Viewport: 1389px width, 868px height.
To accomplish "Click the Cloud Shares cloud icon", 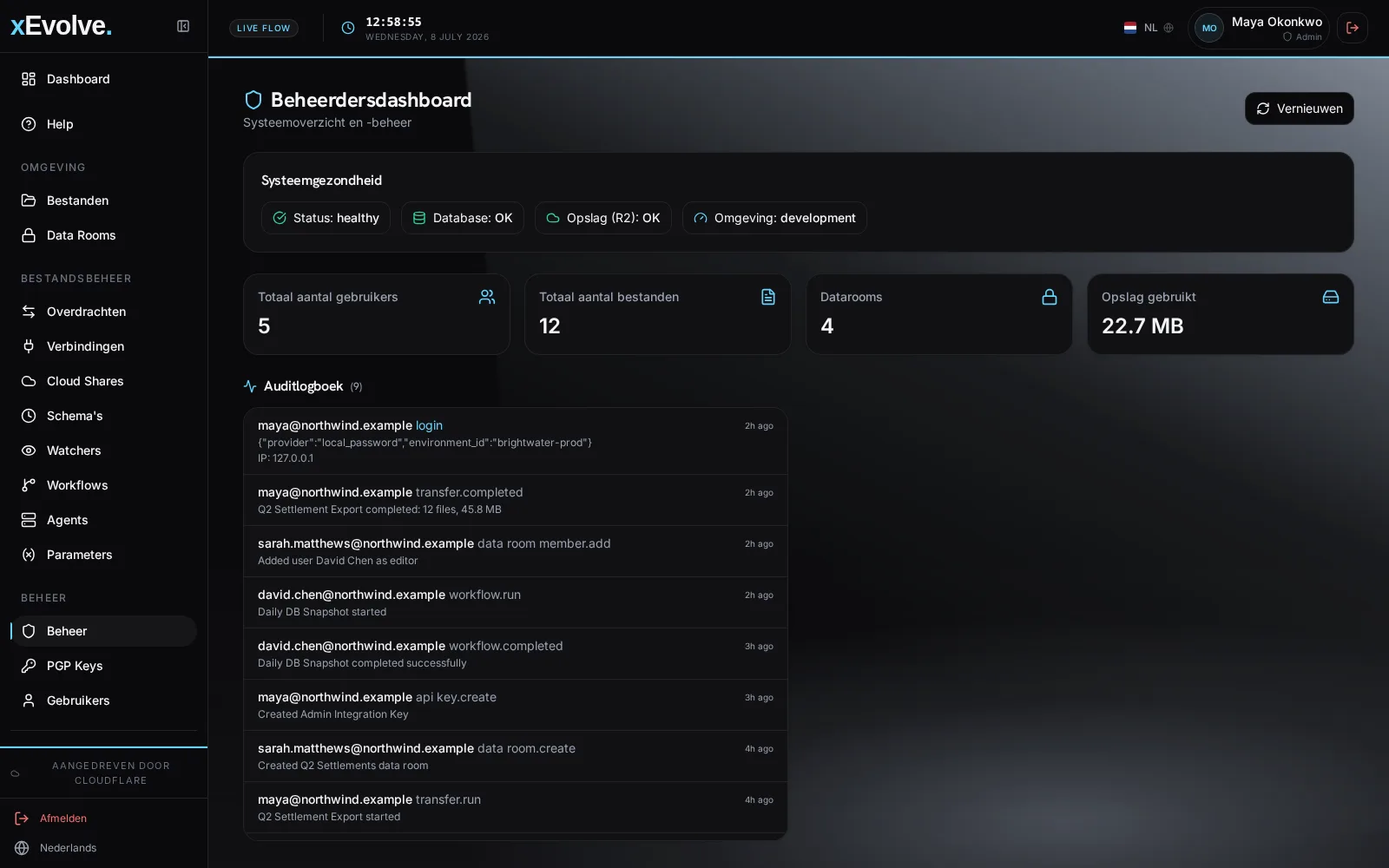I will tap(29, 381).
